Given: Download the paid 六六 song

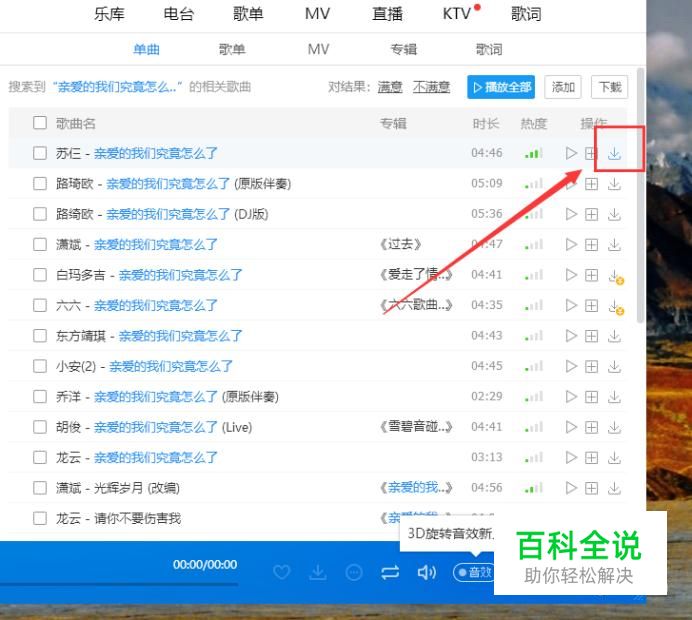Looking at the screenshot, I should (x=615, y=307).
